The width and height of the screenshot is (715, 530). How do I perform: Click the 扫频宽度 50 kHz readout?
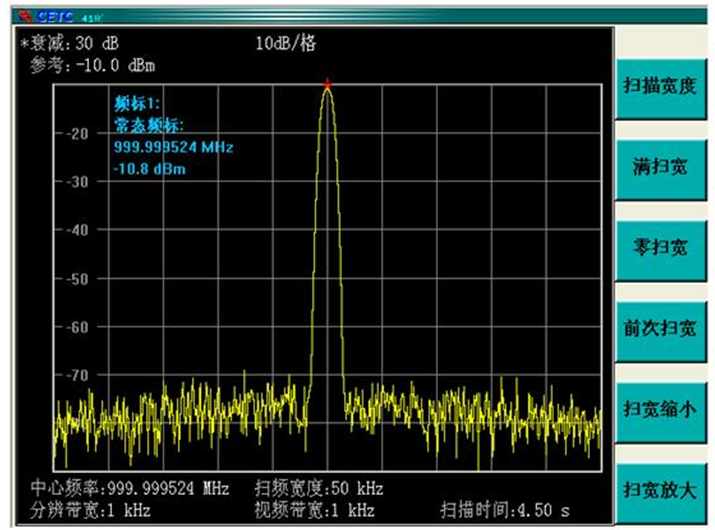(x=319, y=489)
